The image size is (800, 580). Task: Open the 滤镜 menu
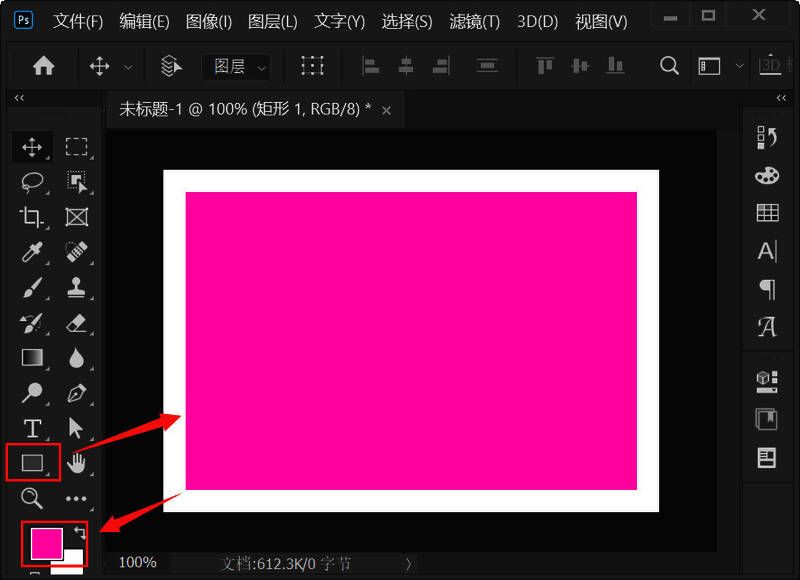474,20
